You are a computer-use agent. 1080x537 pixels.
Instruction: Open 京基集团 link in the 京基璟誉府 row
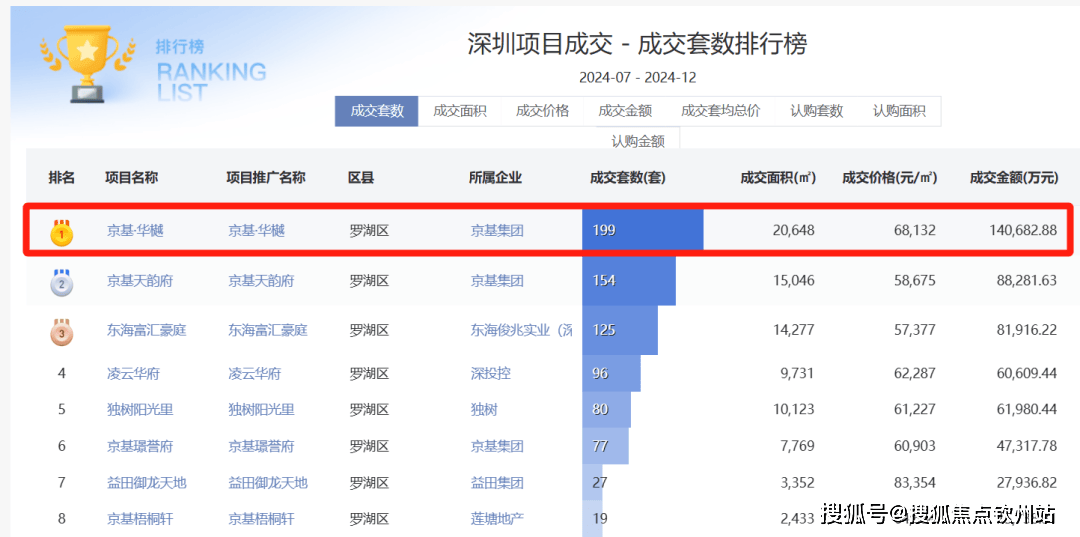497,447
